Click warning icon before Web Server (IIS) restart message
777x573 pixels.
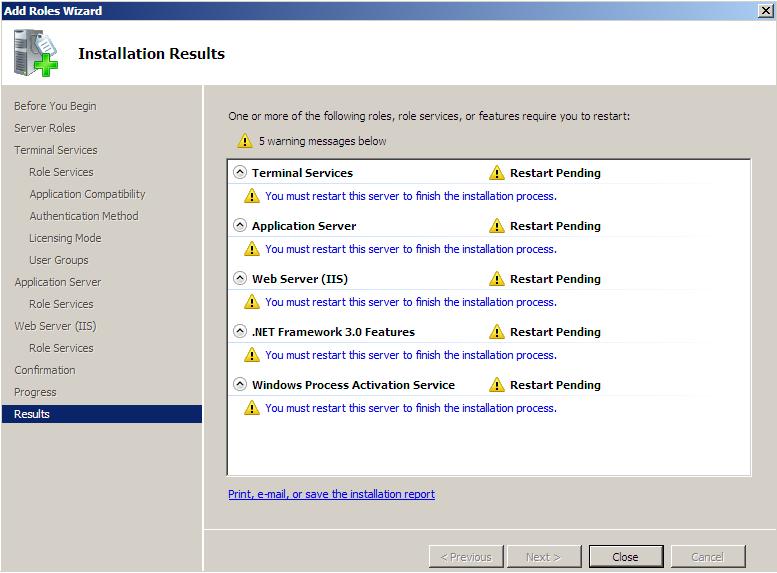click(x=252, y=302)
